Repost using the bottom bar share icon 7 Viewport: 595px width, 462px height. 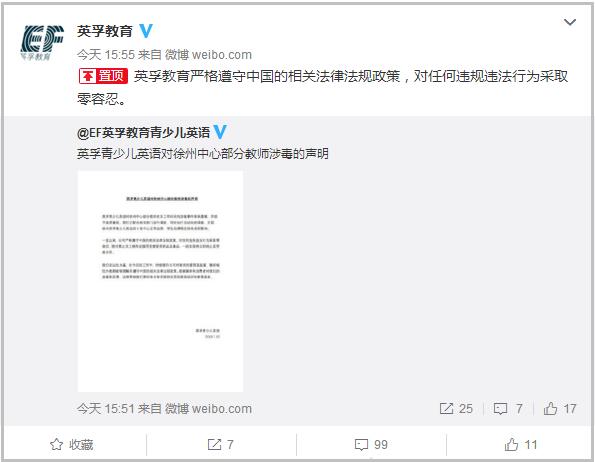pos(220,444)
